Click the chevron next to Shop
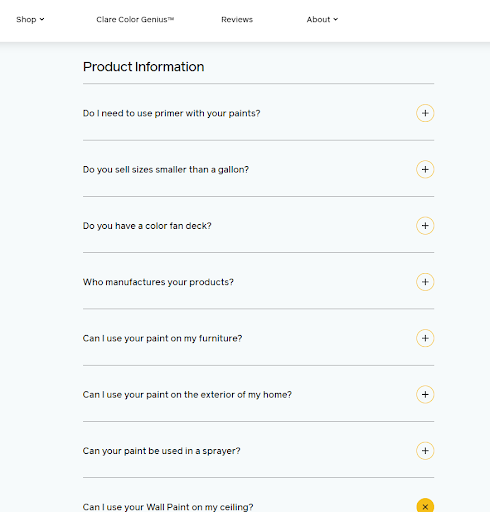Screen dimensions: 490x512 coord(42,19)
